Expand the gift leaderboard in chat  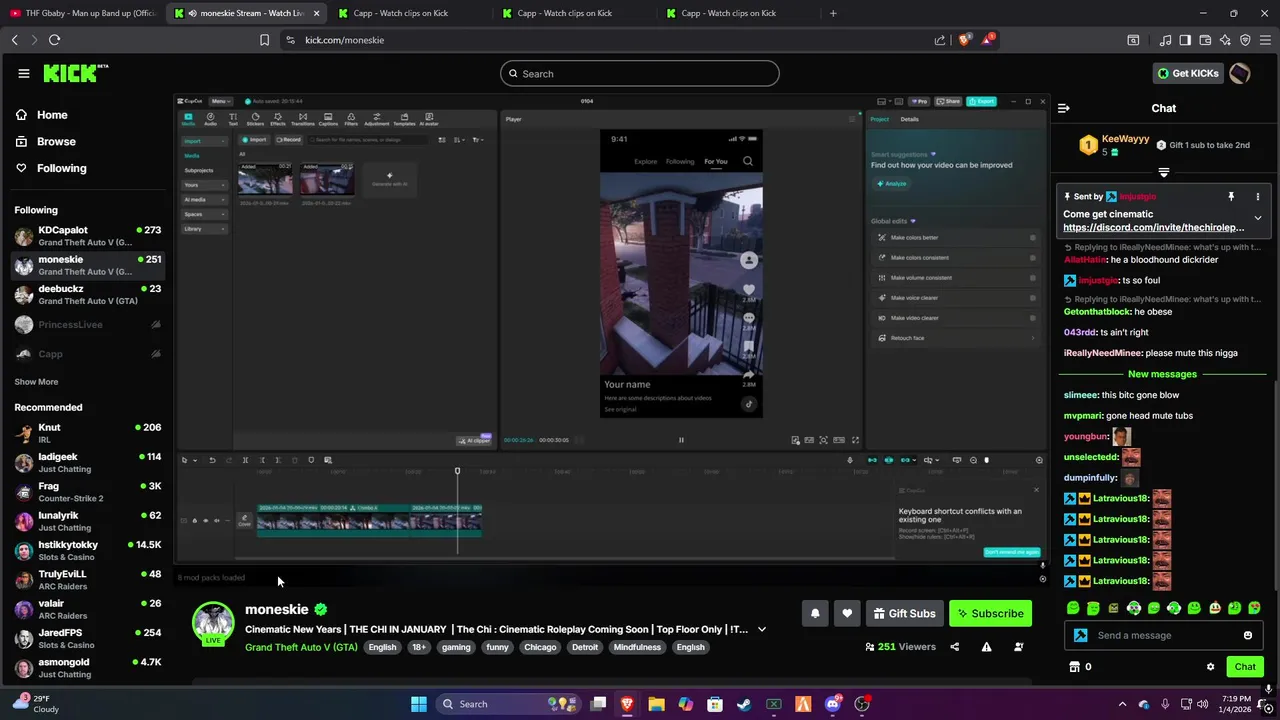(x=1163, y=172)
